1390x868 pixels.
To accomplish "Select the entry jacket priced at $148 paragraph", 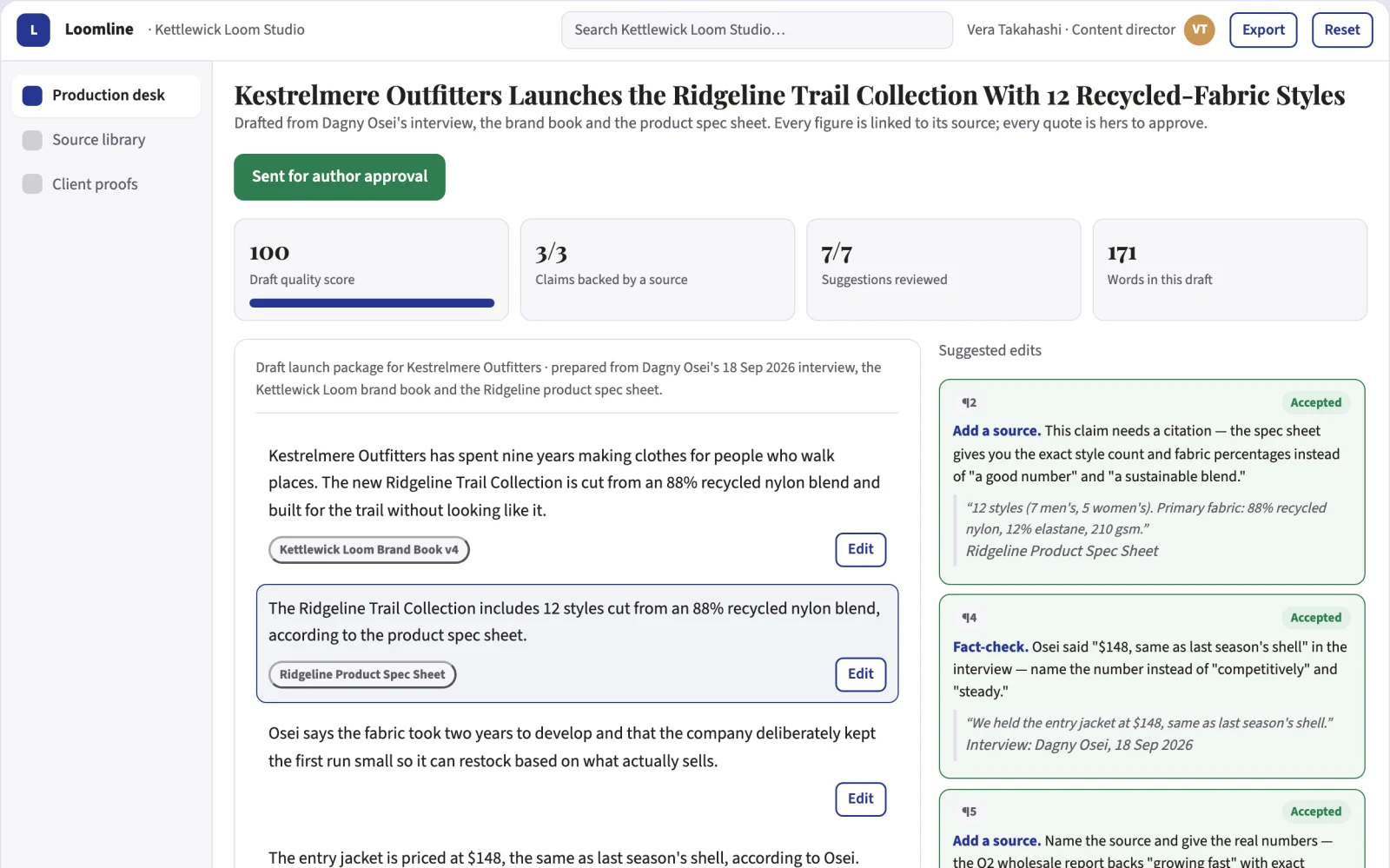I will pyautogui.click(x=564, y=858).
